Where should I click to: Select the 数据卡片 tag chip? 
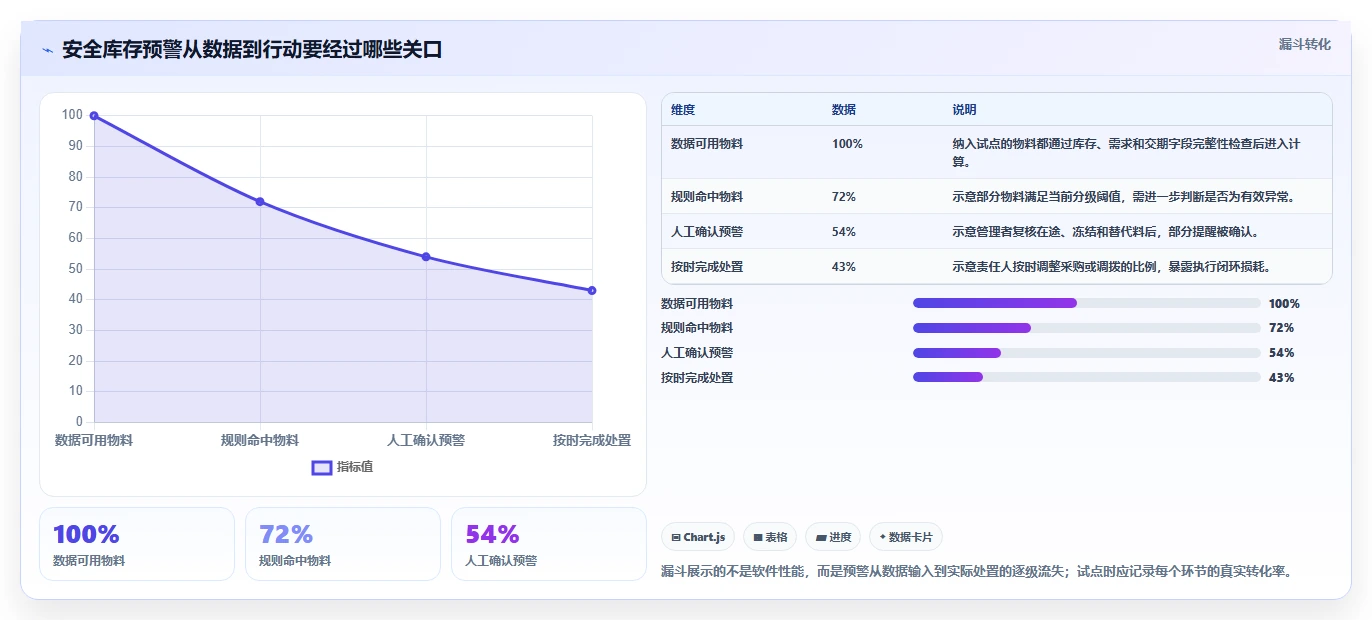[x=906, y=537]
